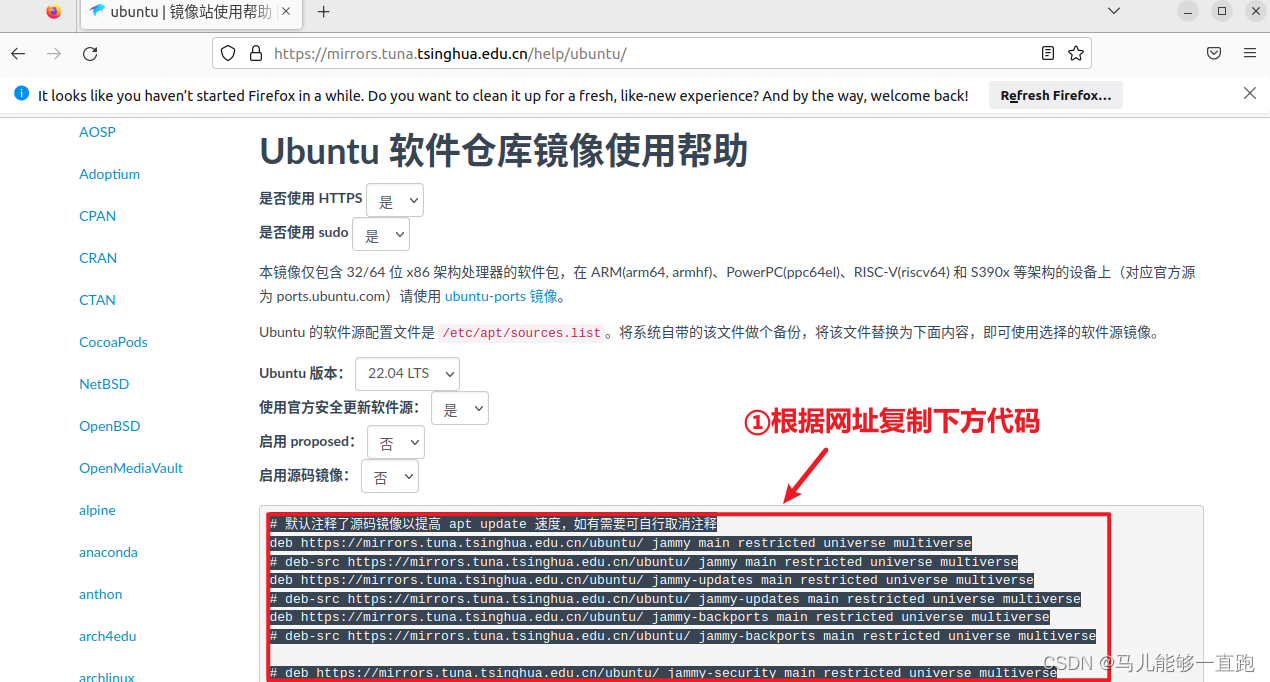Viewport: 1270px width, 682px height.
Task: Open the Firefox hamburger menu
Action: click(1250, 53)
